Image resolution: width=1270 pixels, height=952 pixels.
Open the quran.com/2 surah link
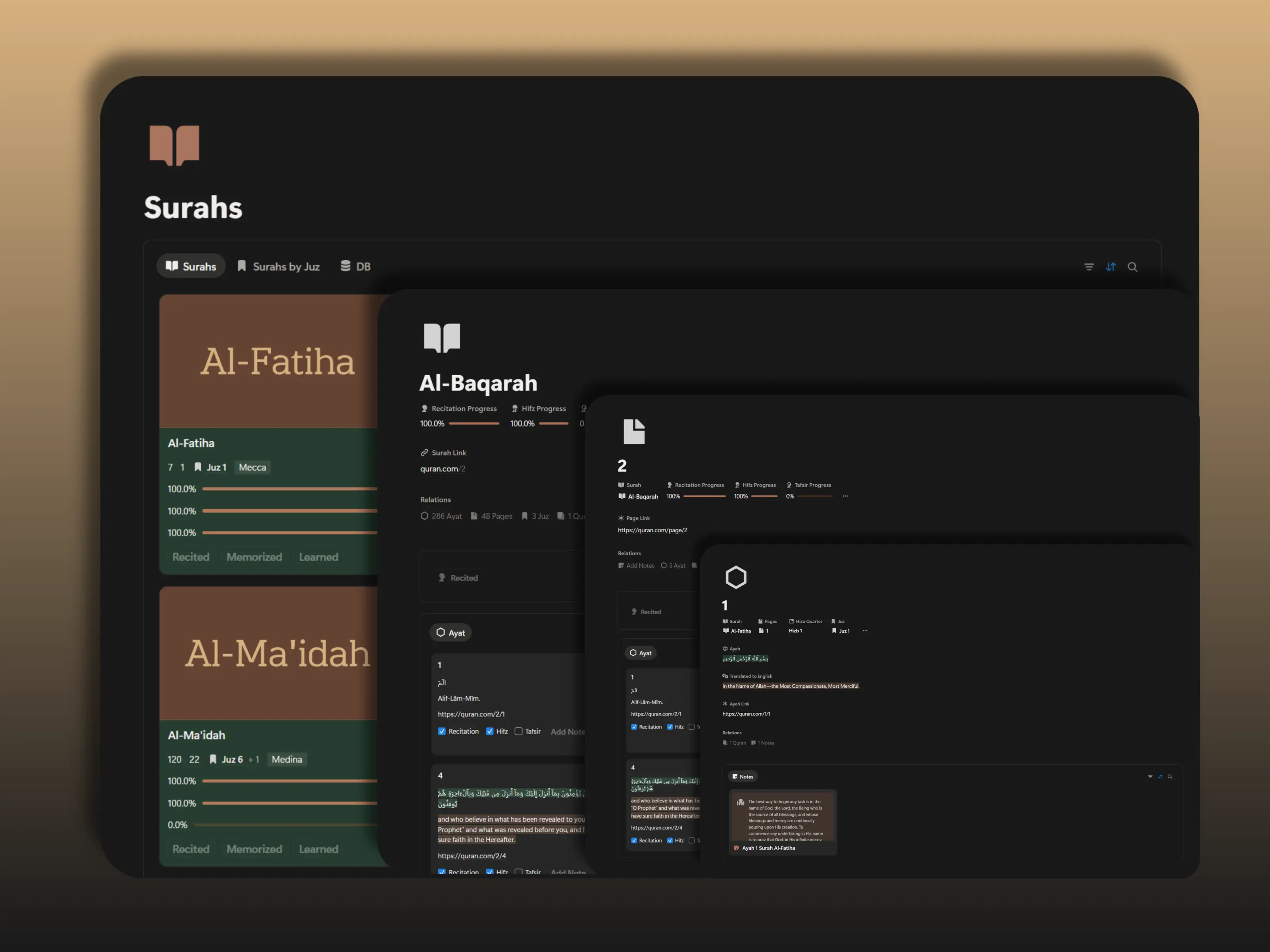tap(442, 469)
